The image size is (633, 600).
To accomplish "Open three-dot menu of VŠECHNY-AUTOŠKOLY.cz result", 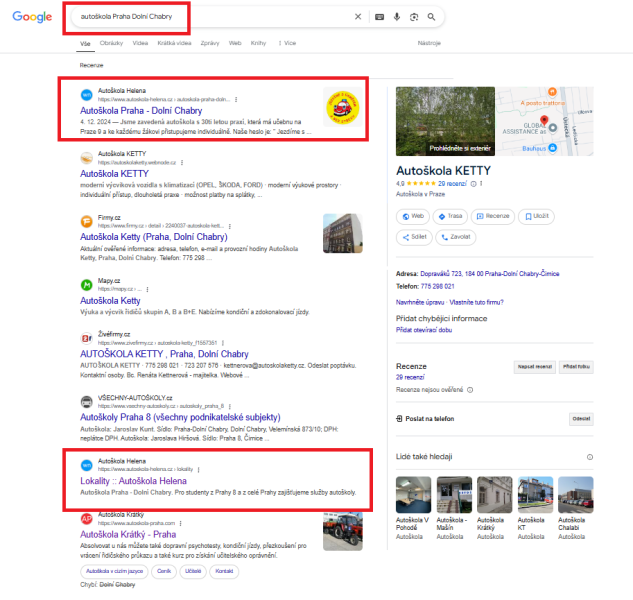I will tap(229, 406).
